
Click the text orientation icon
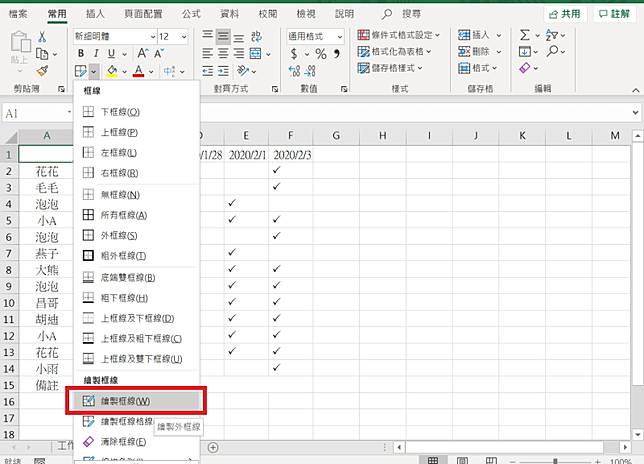tap(243, 71)
